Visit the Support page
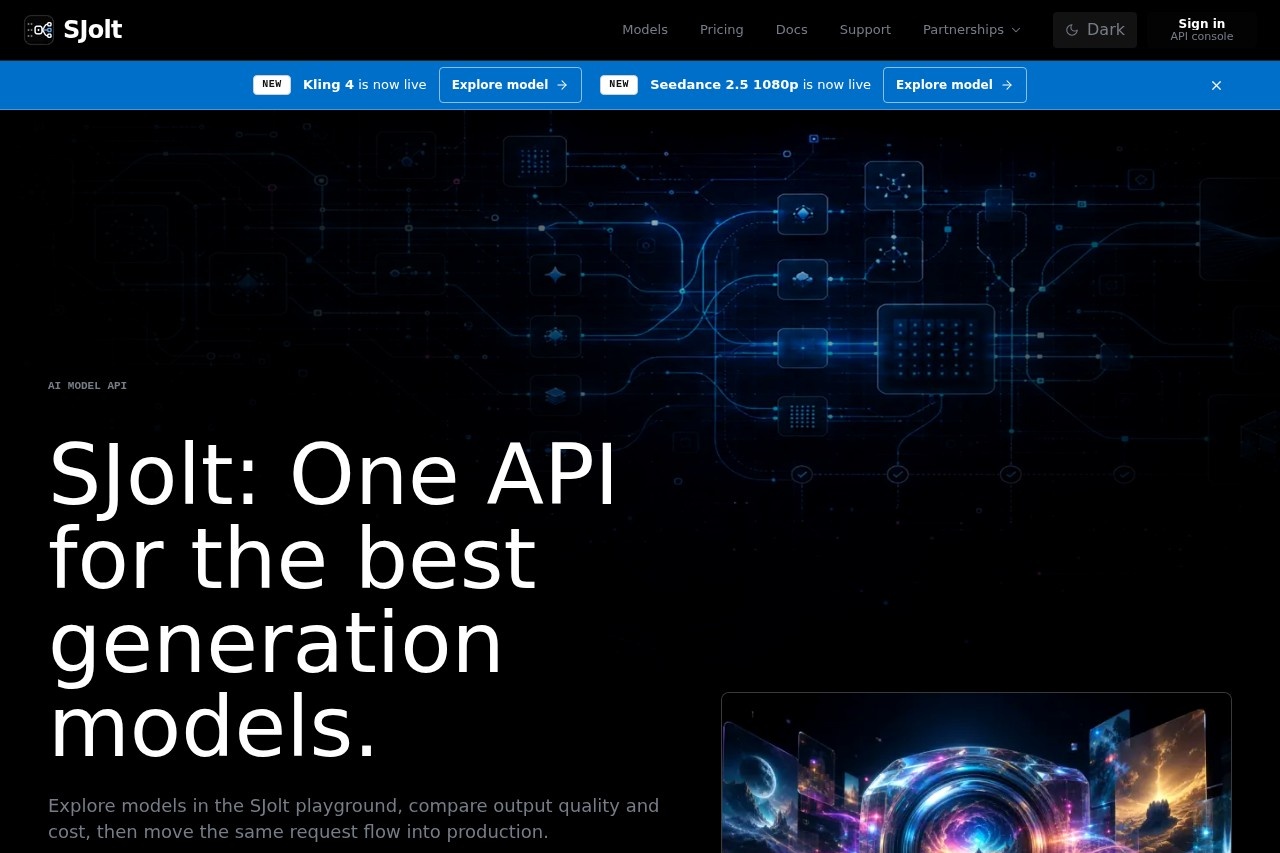This screenshot has height=853, width=1280. pos(865,30)
